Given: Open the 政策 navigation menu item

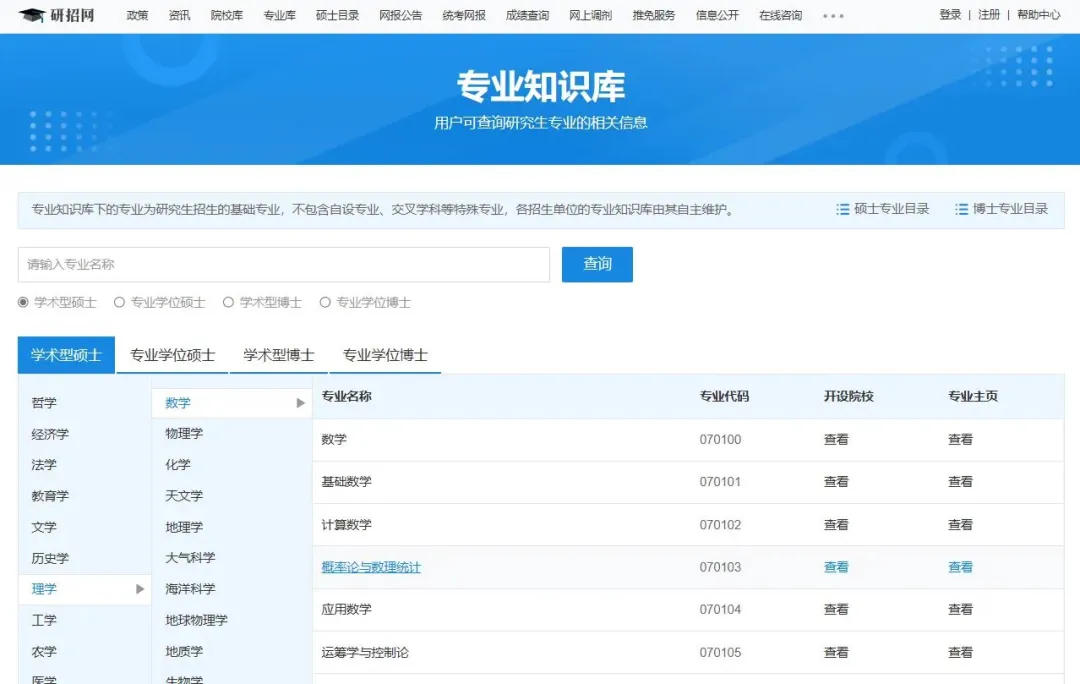Looking at the screenshot, I should (137, 15).
